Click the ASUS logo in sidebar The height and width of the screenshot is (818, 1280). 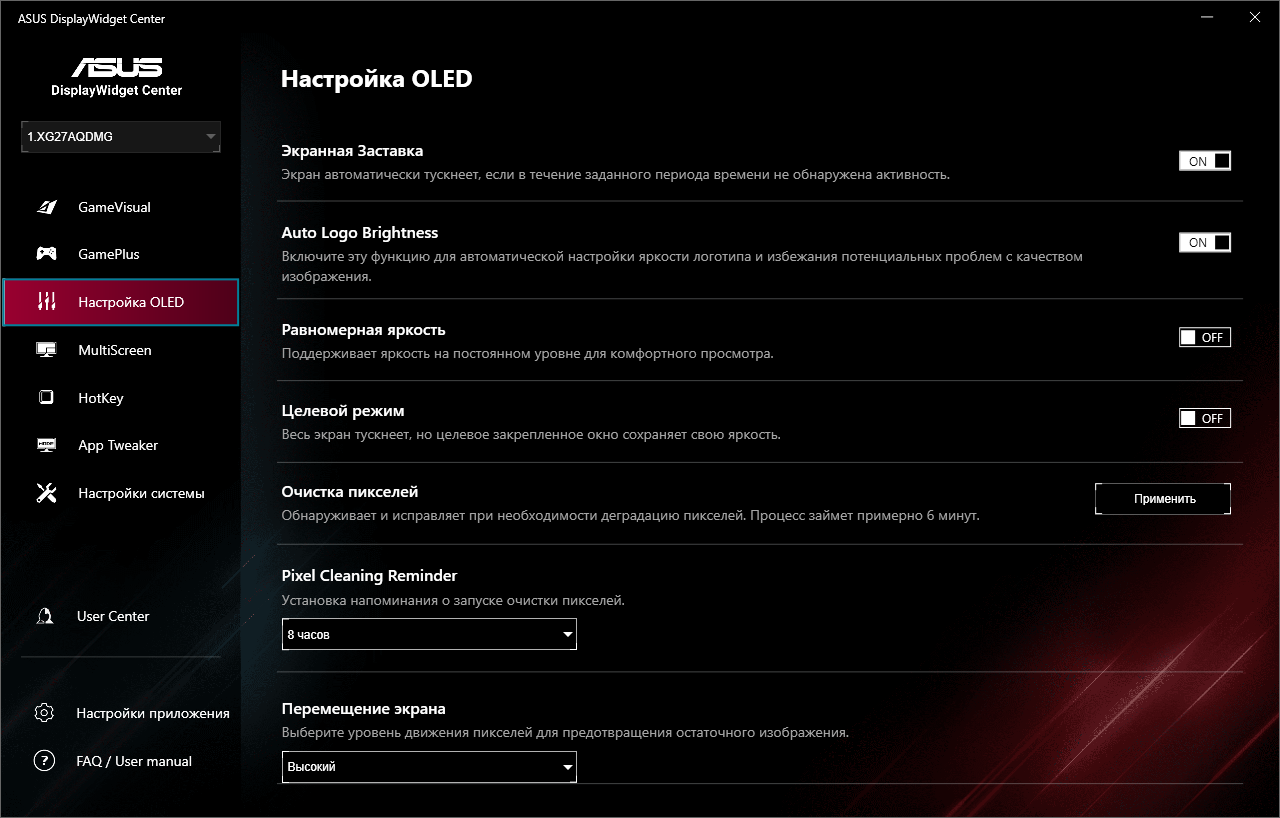tap(117, 67)
